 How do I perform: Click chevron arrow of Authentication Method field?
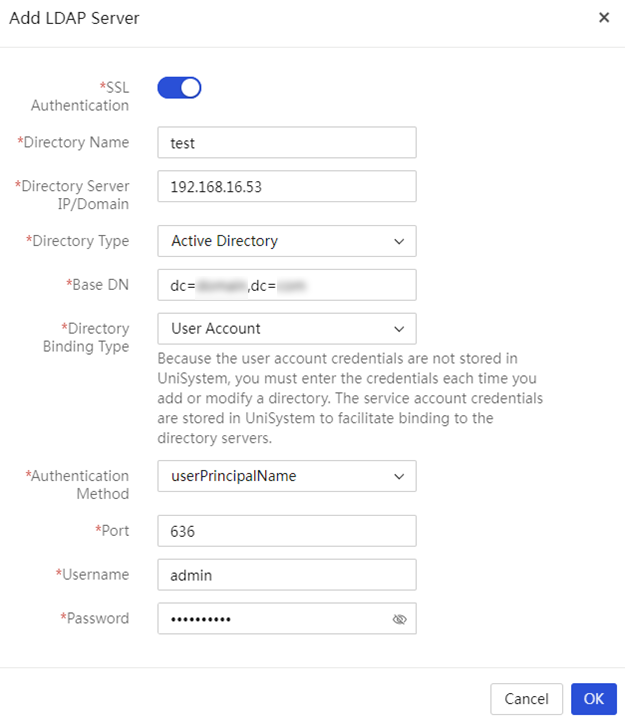(x=399, y=477)
